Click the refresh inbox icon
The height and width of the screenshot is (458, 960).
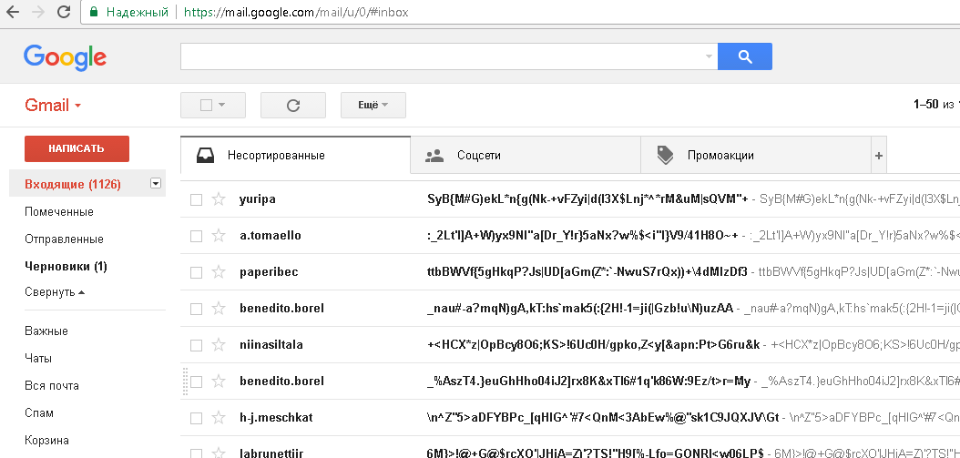click(x=293, y=105)
